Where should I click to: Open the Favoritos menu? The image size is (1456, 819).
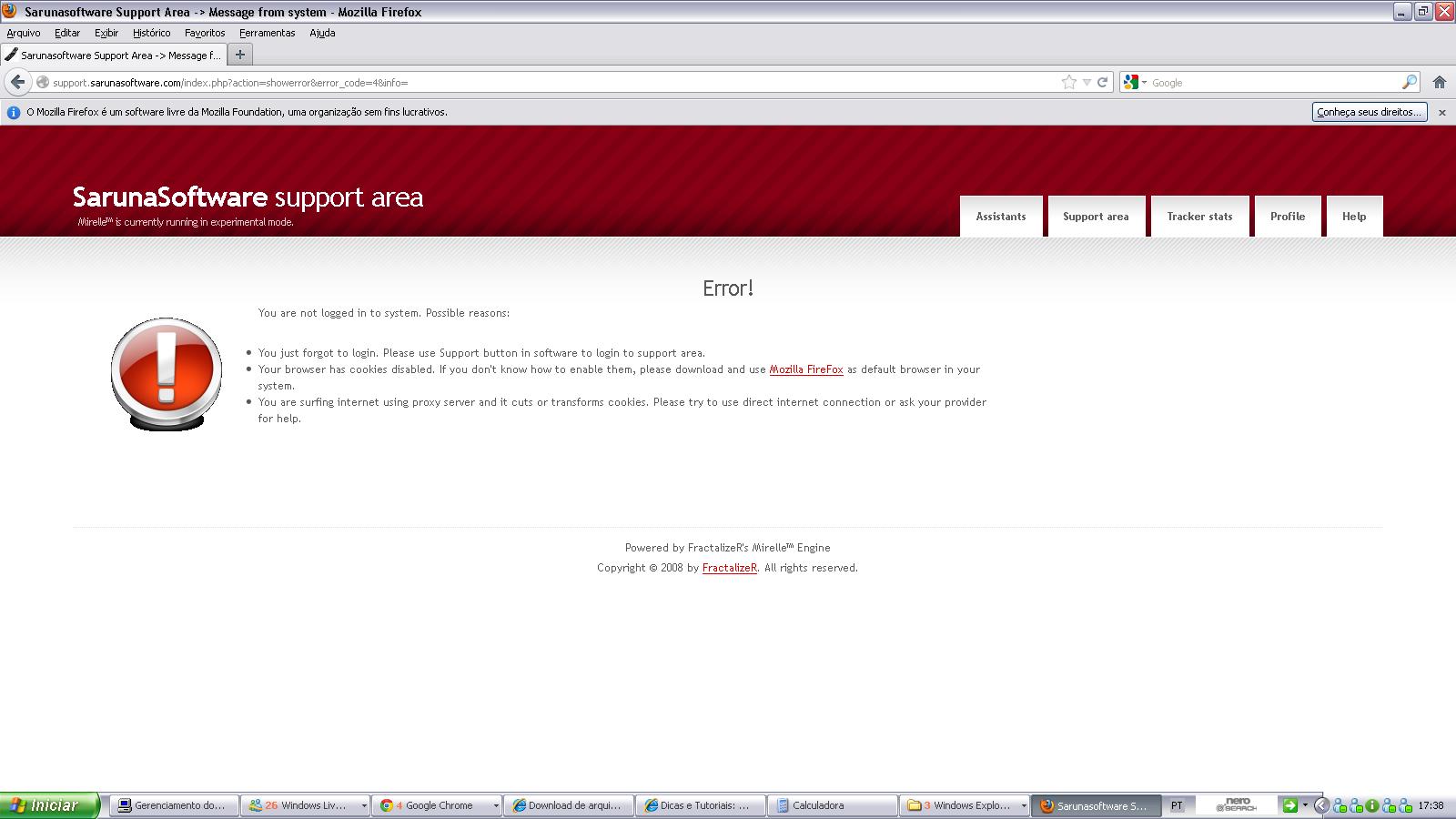click(x=205, y=33)
